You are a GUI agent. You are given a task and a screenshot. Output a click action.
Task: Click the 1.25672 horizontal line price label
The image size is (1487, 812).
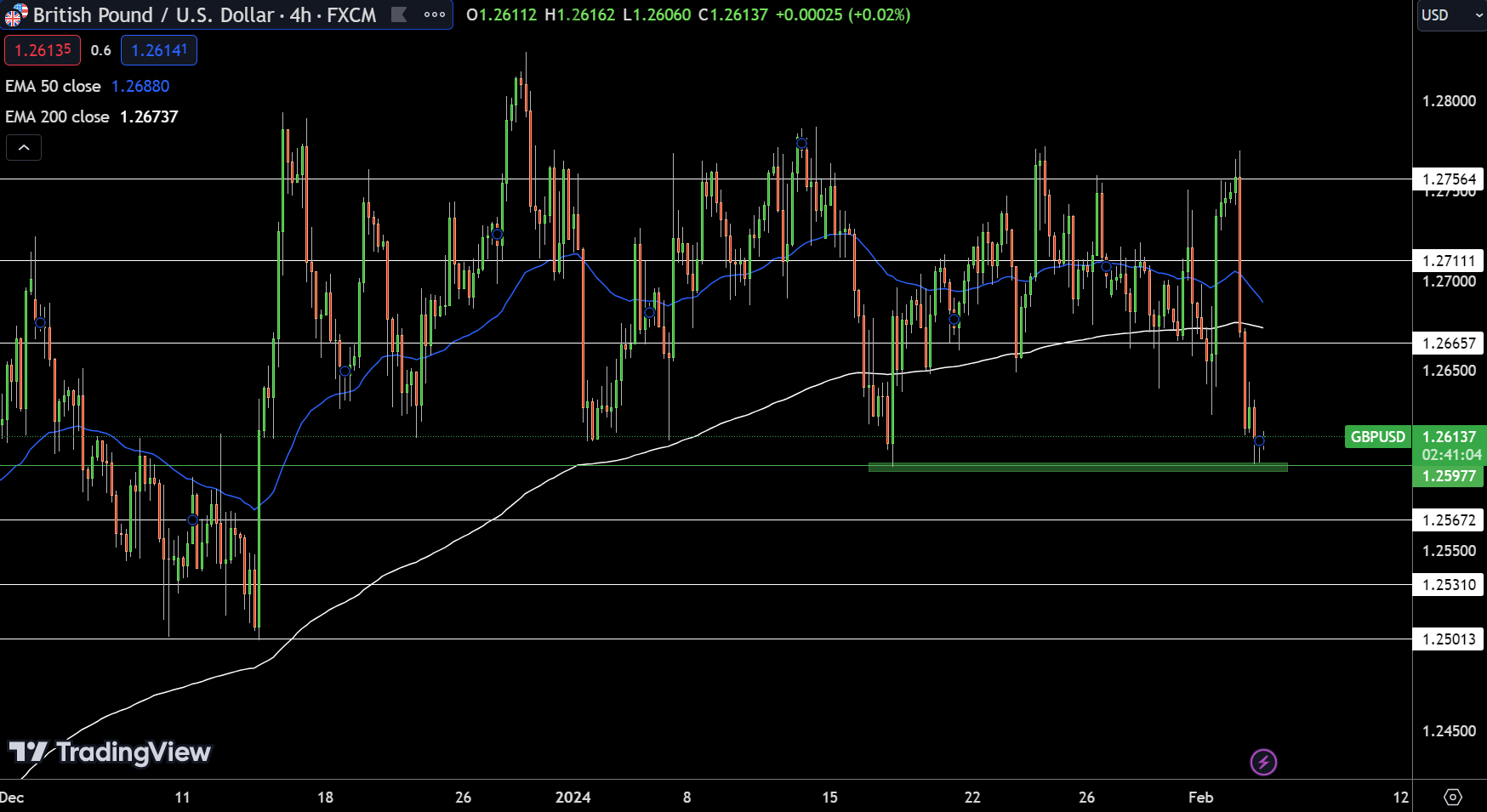[1449, 520]
